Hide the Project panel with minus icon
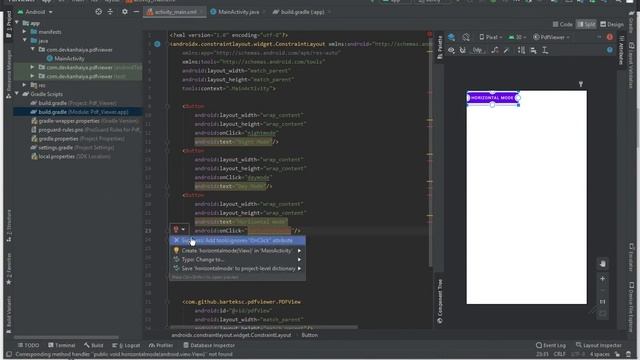Viewport: 640px width, 360px height. (x=136, y=12)
